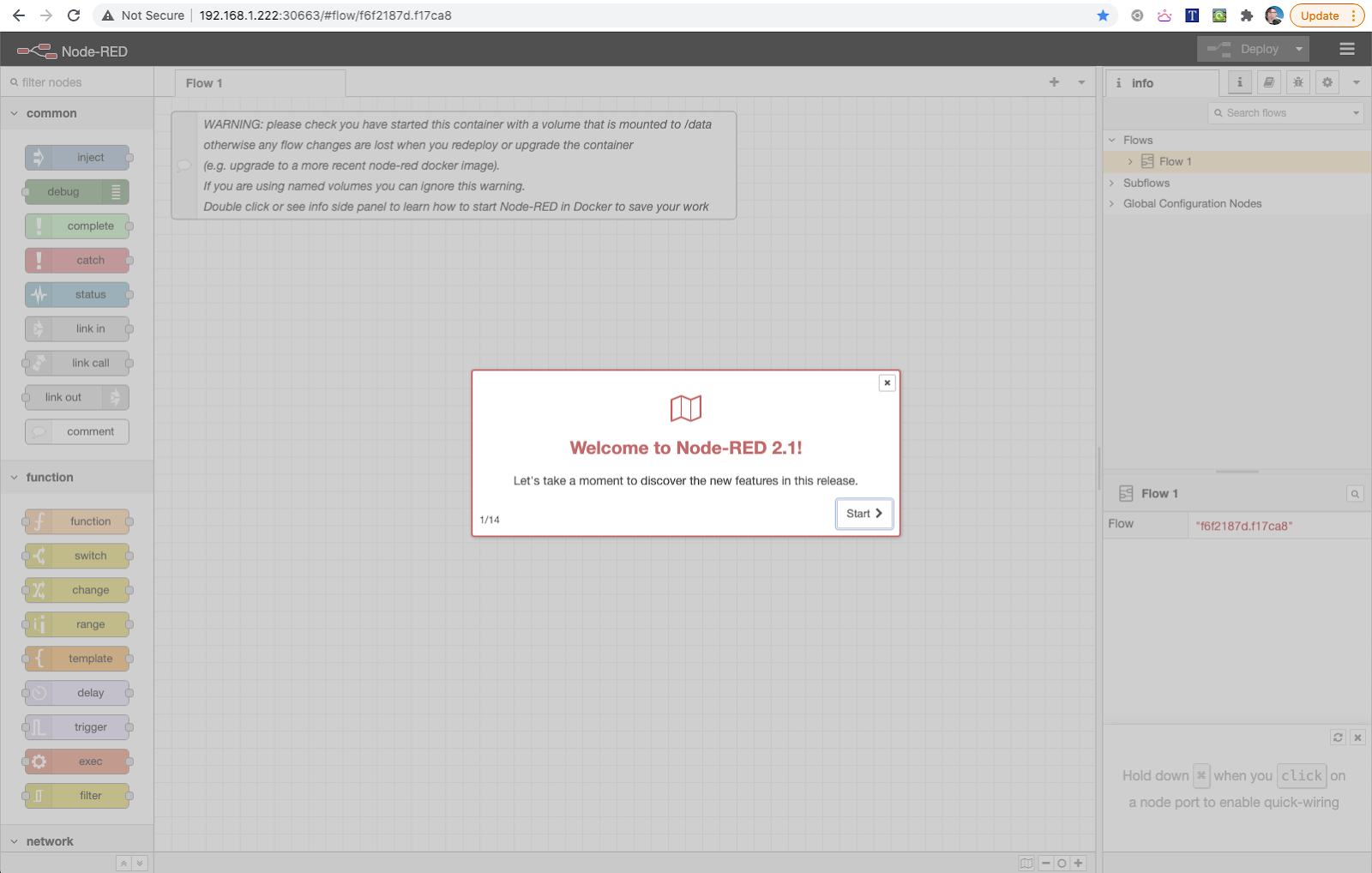Collapse the Flows tree section
The width and height of the screenshot is (1372, 873).
coord(1112,140)
